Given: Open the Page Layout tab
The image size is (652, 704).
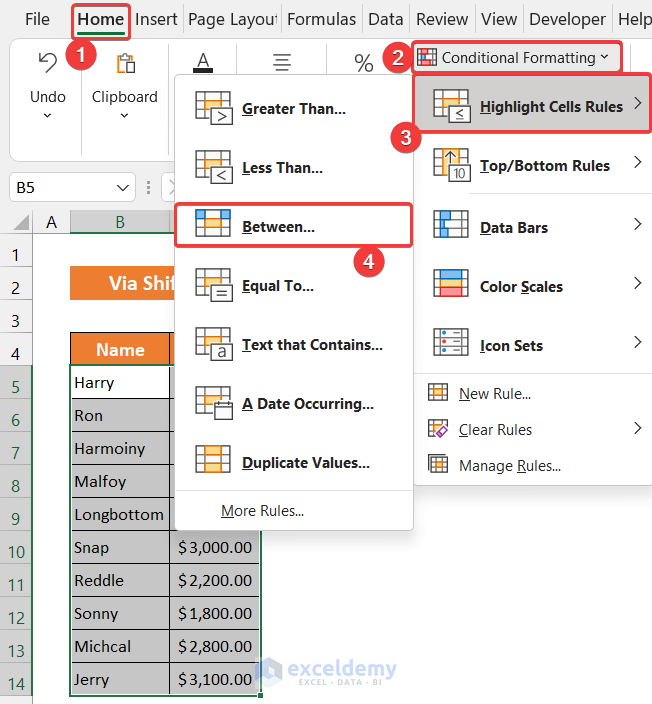Looking at the screenshot, I should (x=233, y=19).
